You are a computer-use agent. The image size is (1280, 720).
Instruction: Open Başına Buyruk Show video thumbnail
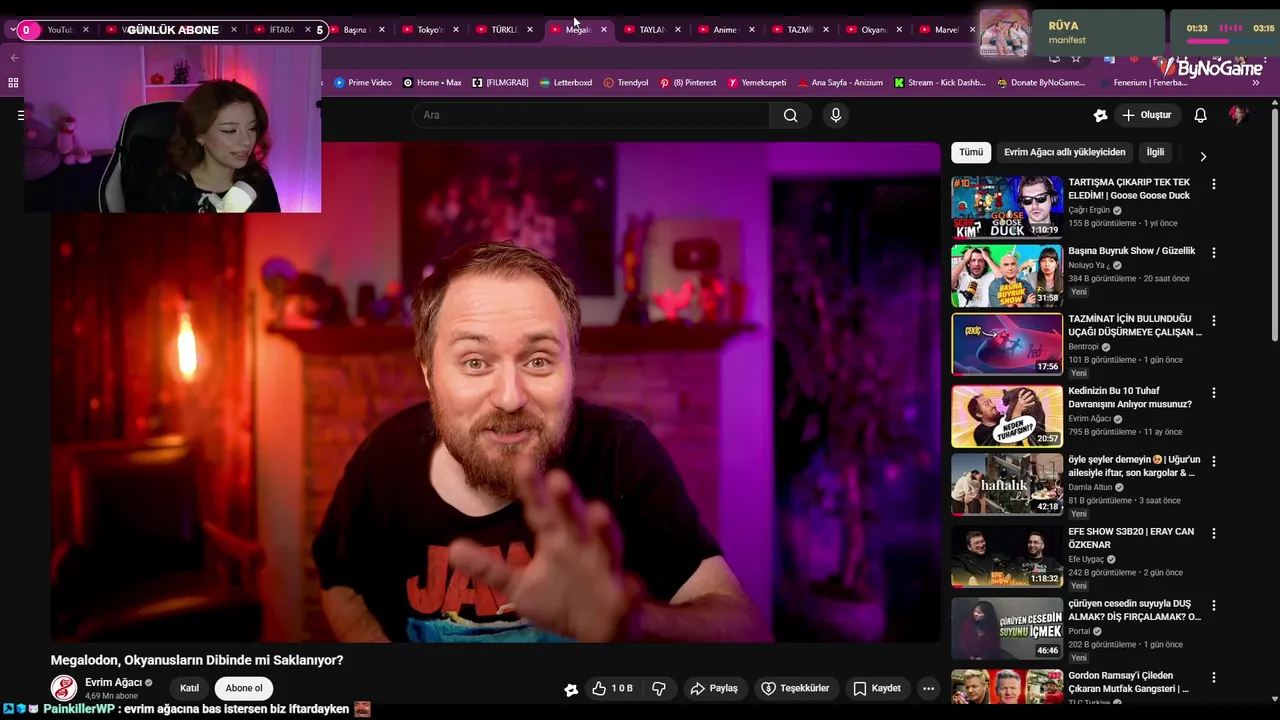point(1007,275)
